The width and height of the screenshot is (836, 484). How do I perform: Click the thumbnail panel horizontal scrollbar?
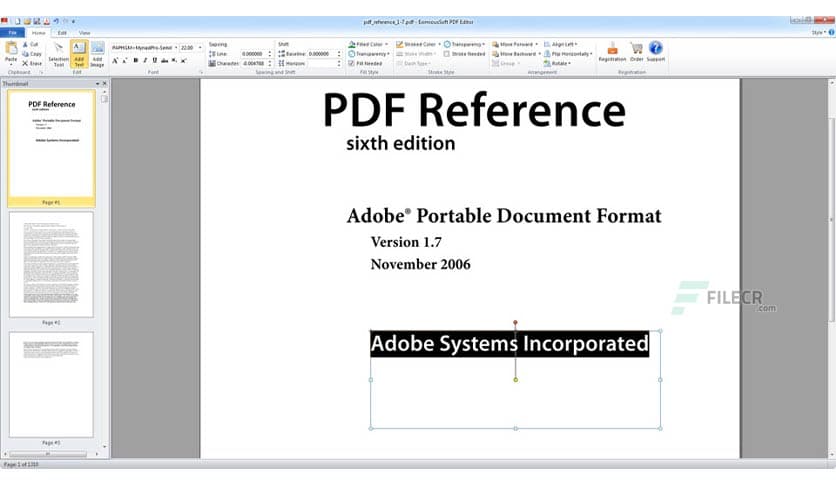[48, 454]
